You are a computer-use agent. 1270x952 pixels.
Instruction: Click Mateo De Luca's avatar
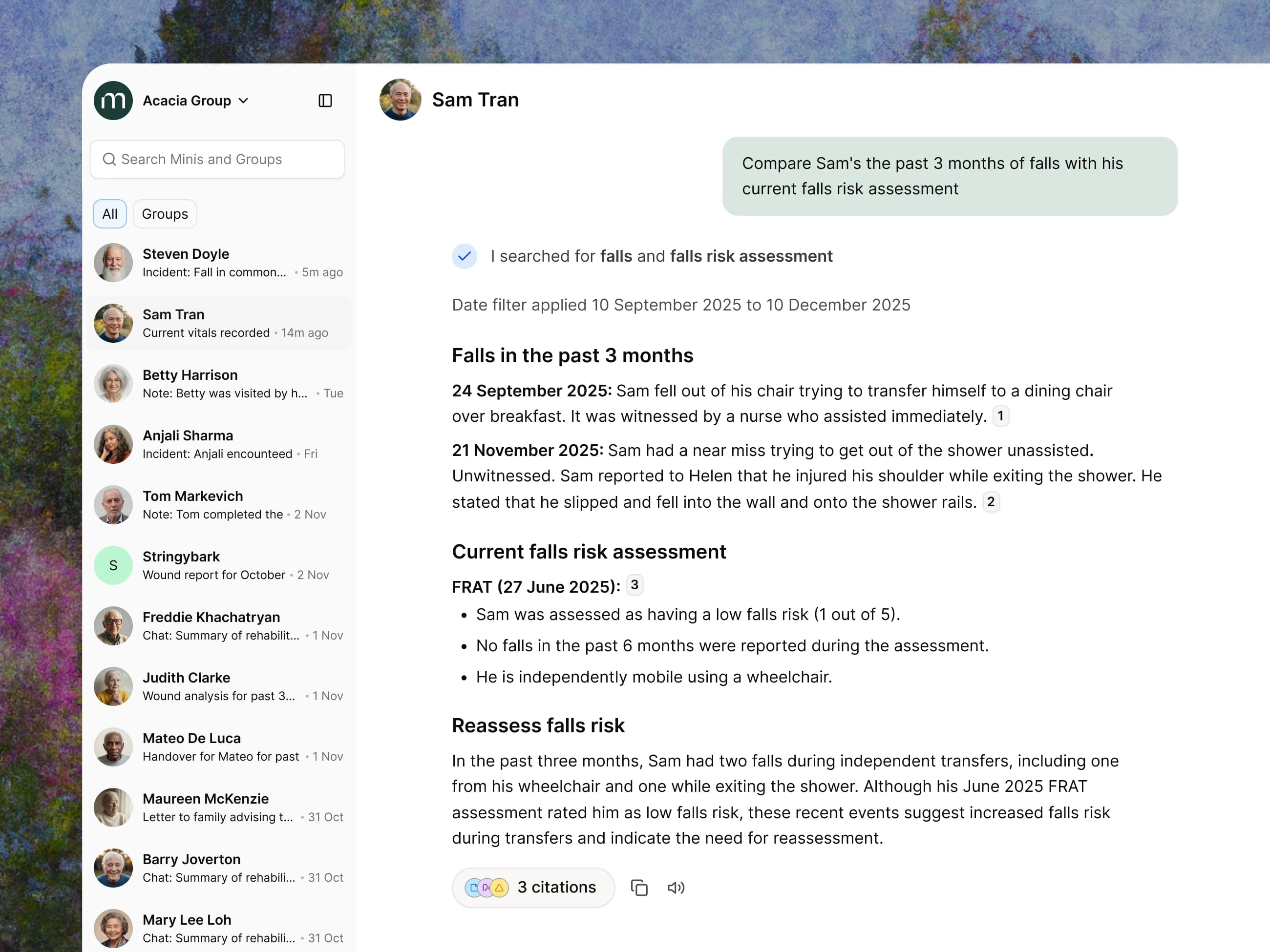coord(113,747)
